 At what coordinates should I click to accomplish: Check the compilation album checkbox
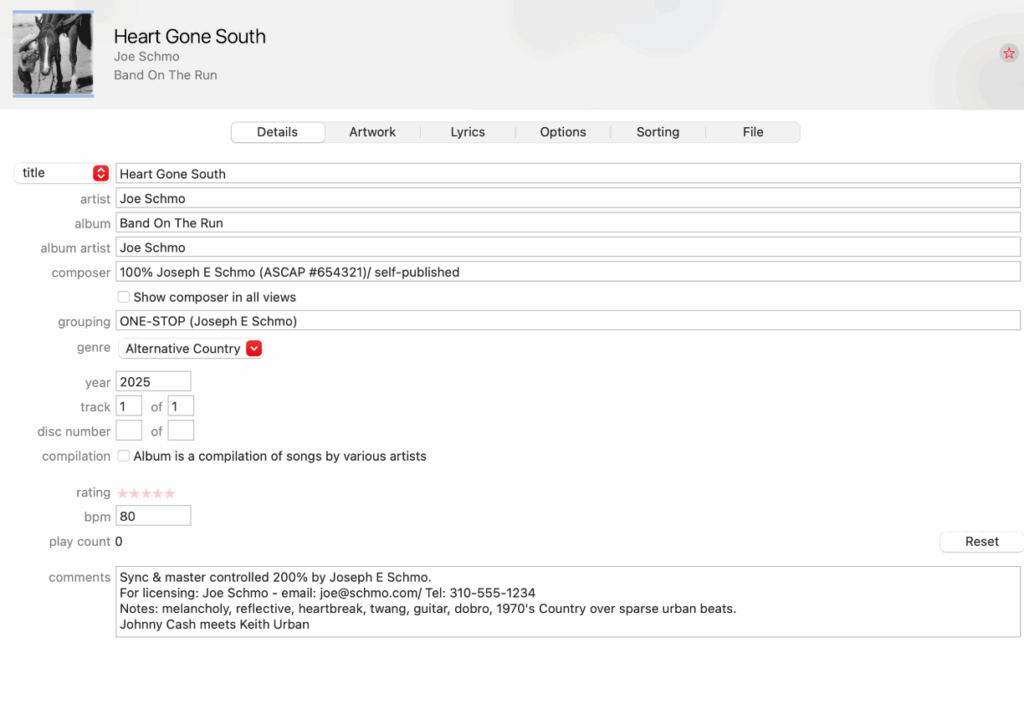point(123,456)
